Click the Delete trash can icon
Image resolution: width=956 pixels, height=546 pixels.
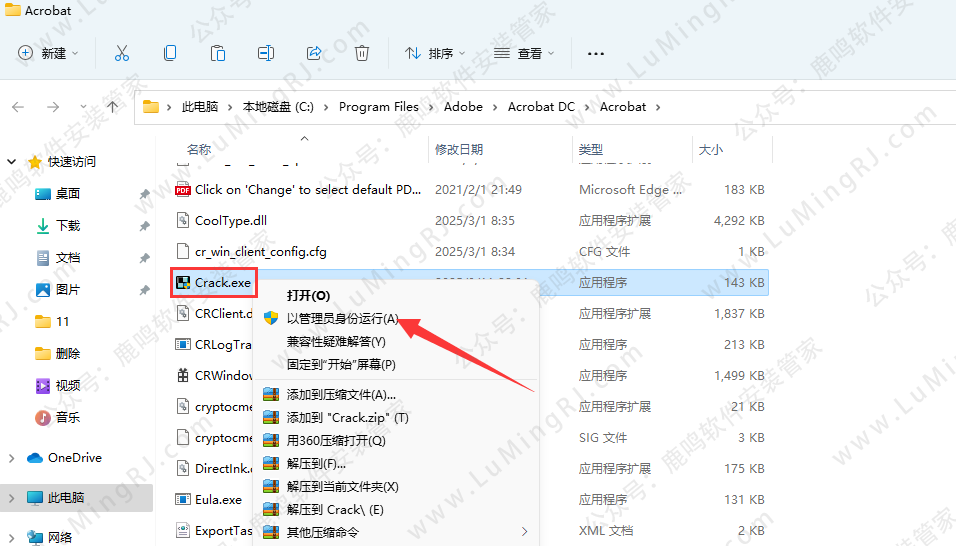[x=362, y=54]
